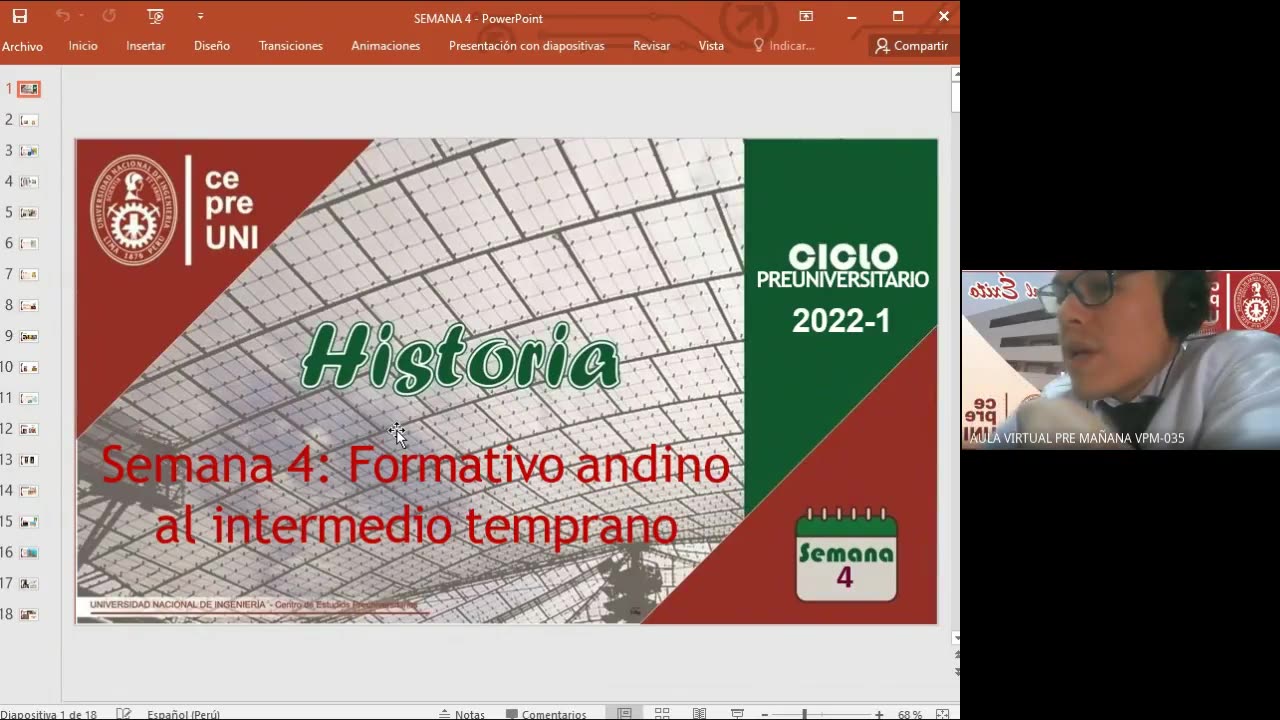Save the presentation with the floppy icon
Screen dimensions: 1280x720
tap(19, 16)
